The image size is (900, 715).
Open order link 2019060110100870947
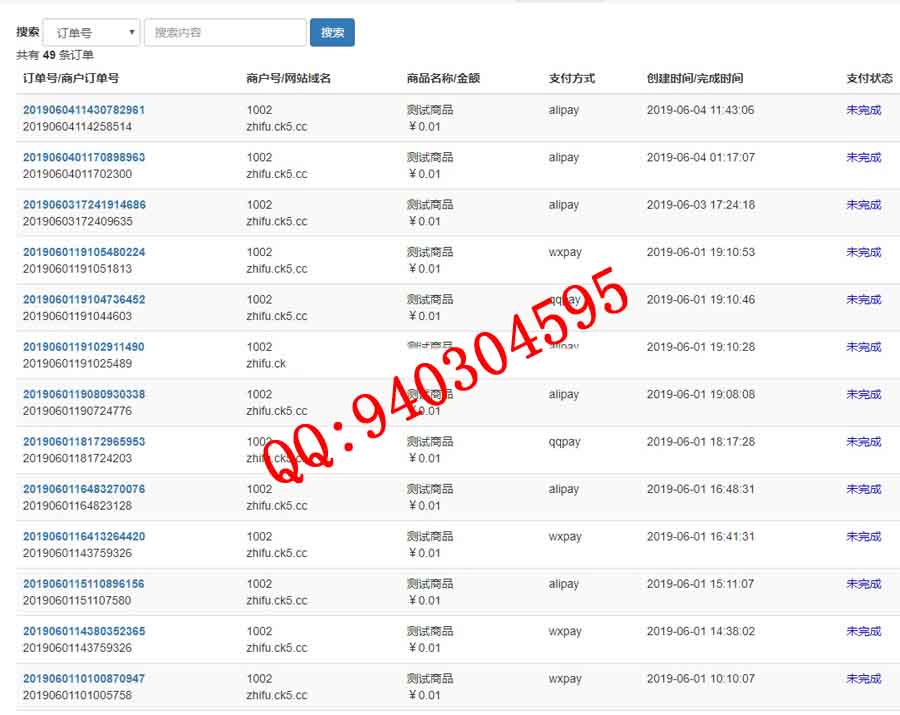click(x=84, y=678)
